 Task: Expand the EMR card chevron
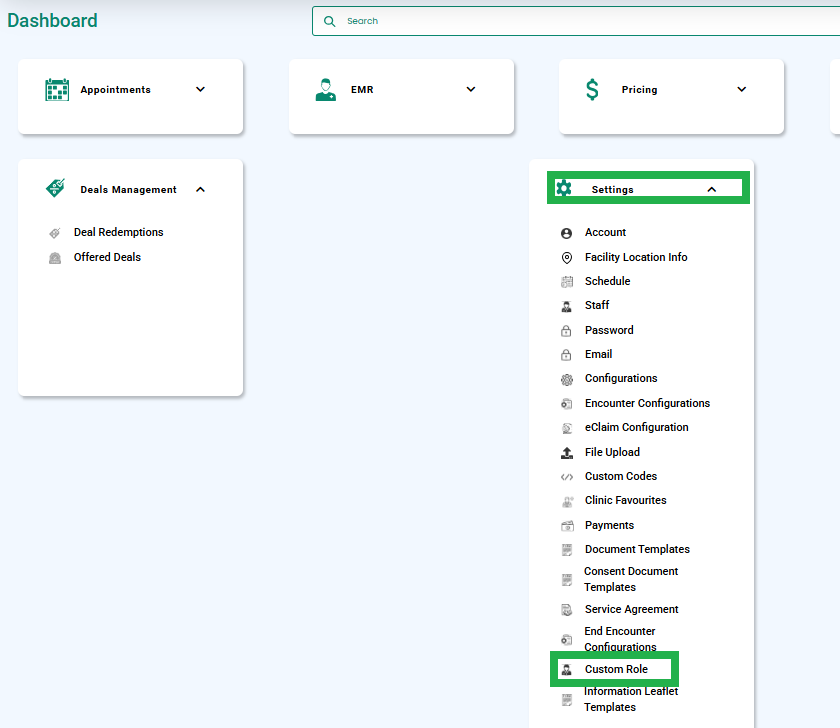[x=471, y=89]
